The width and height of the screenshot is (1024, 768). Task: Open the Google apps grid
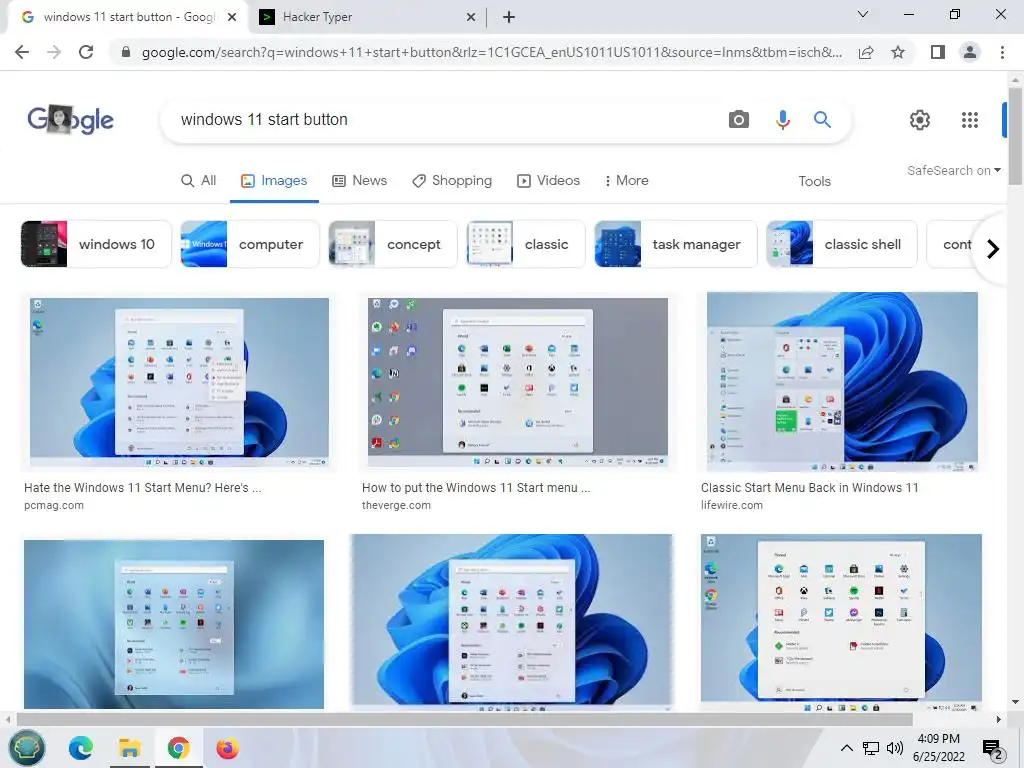click(x=970, y=120)
